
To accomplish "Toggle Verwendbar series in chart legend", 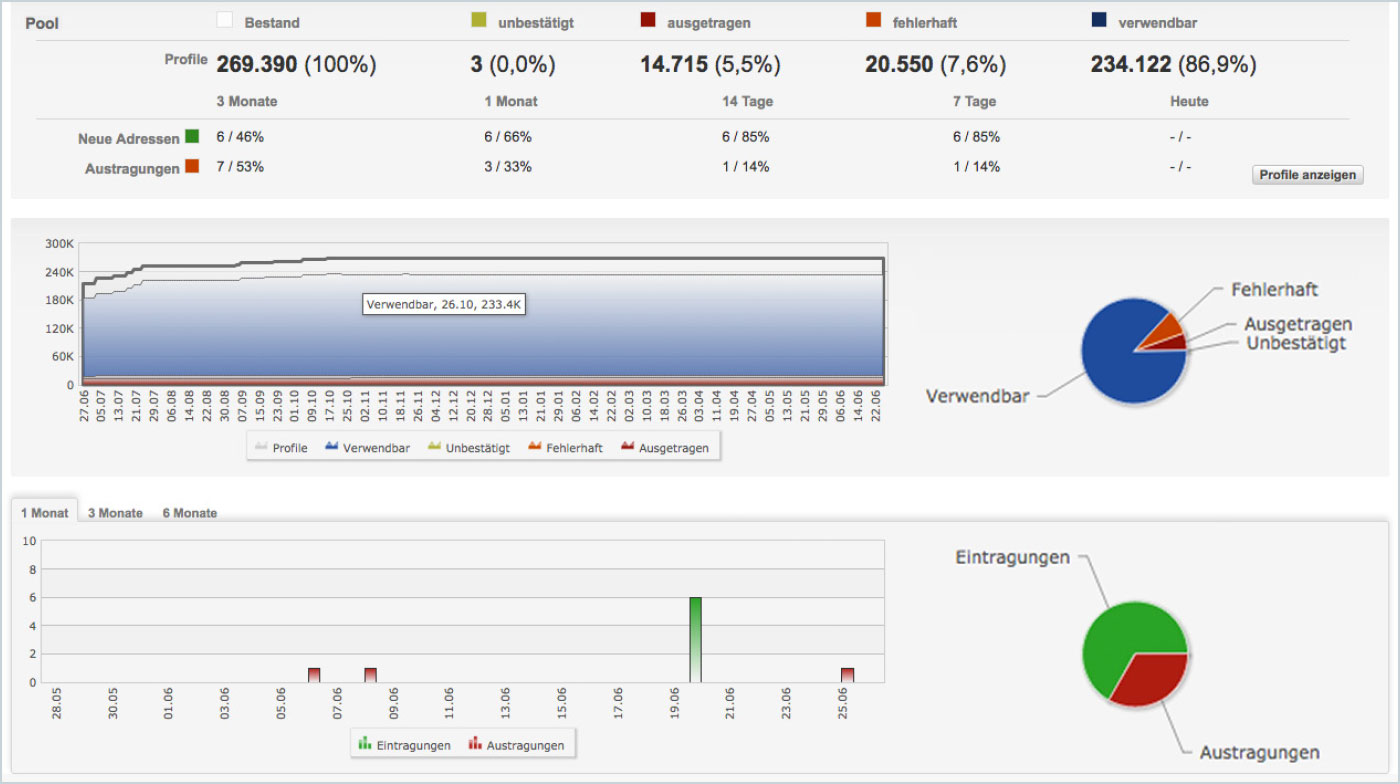I will (367, 448).
